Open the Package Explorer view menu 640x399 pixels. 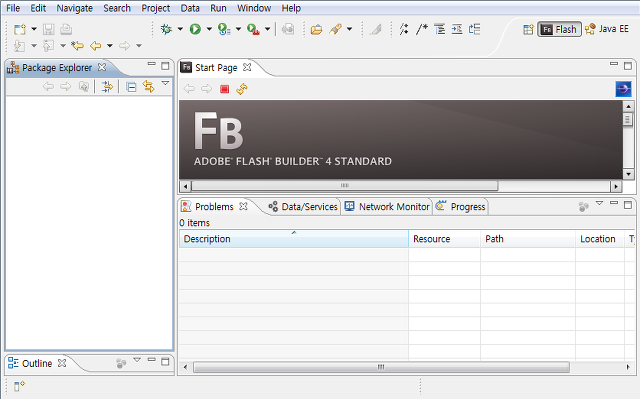pyautogui.click(x=165, y=83)
